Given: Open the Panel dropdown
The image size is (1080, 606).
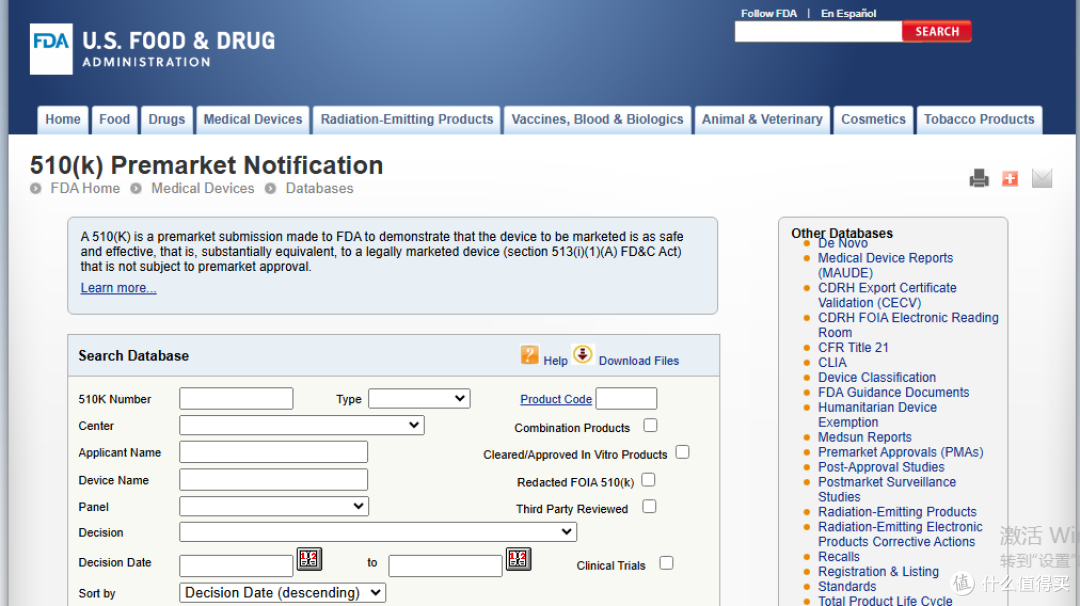Looking at the screenshot, I should (274, 507).
